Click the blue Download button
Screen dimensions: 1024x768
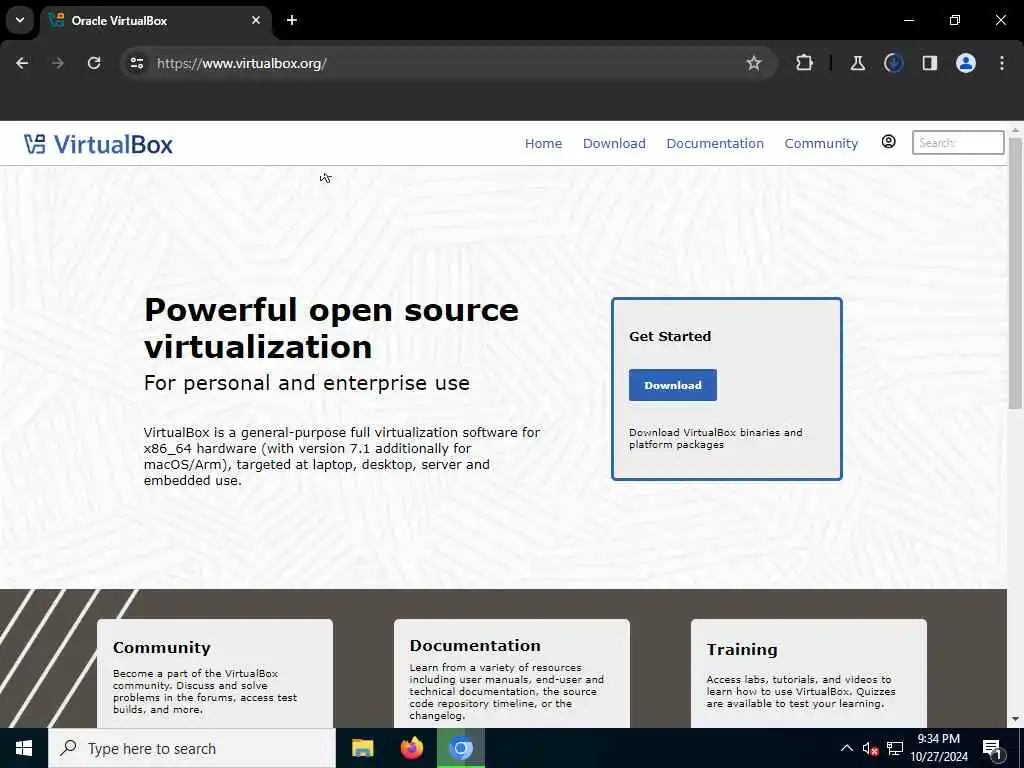tap(673, 385)
